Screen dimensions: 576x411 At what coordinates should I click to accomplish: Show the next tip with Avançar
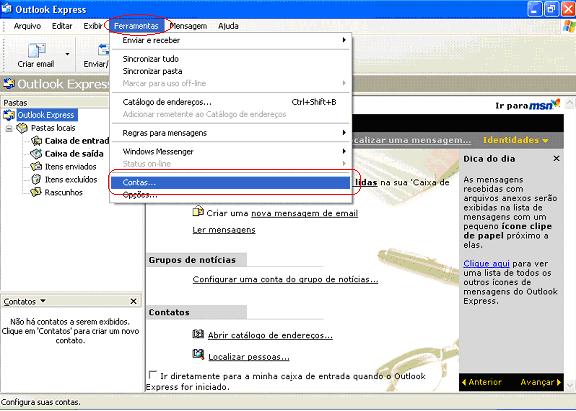[x=541, y=382]
